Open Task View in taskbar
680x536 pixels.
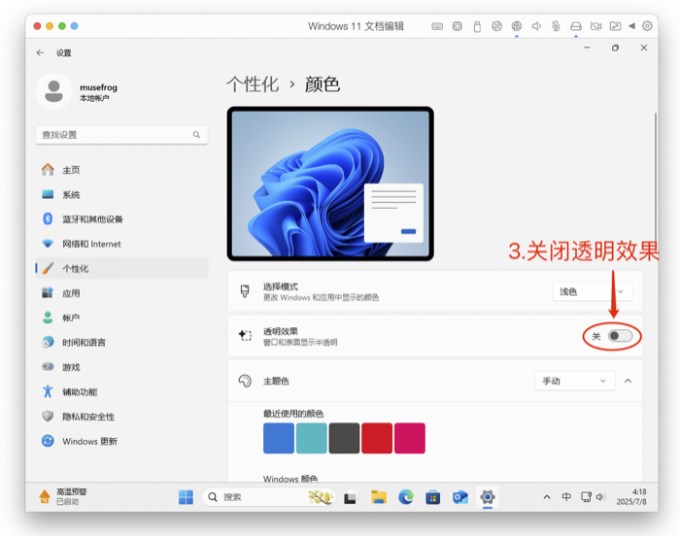tap(350, 497)
